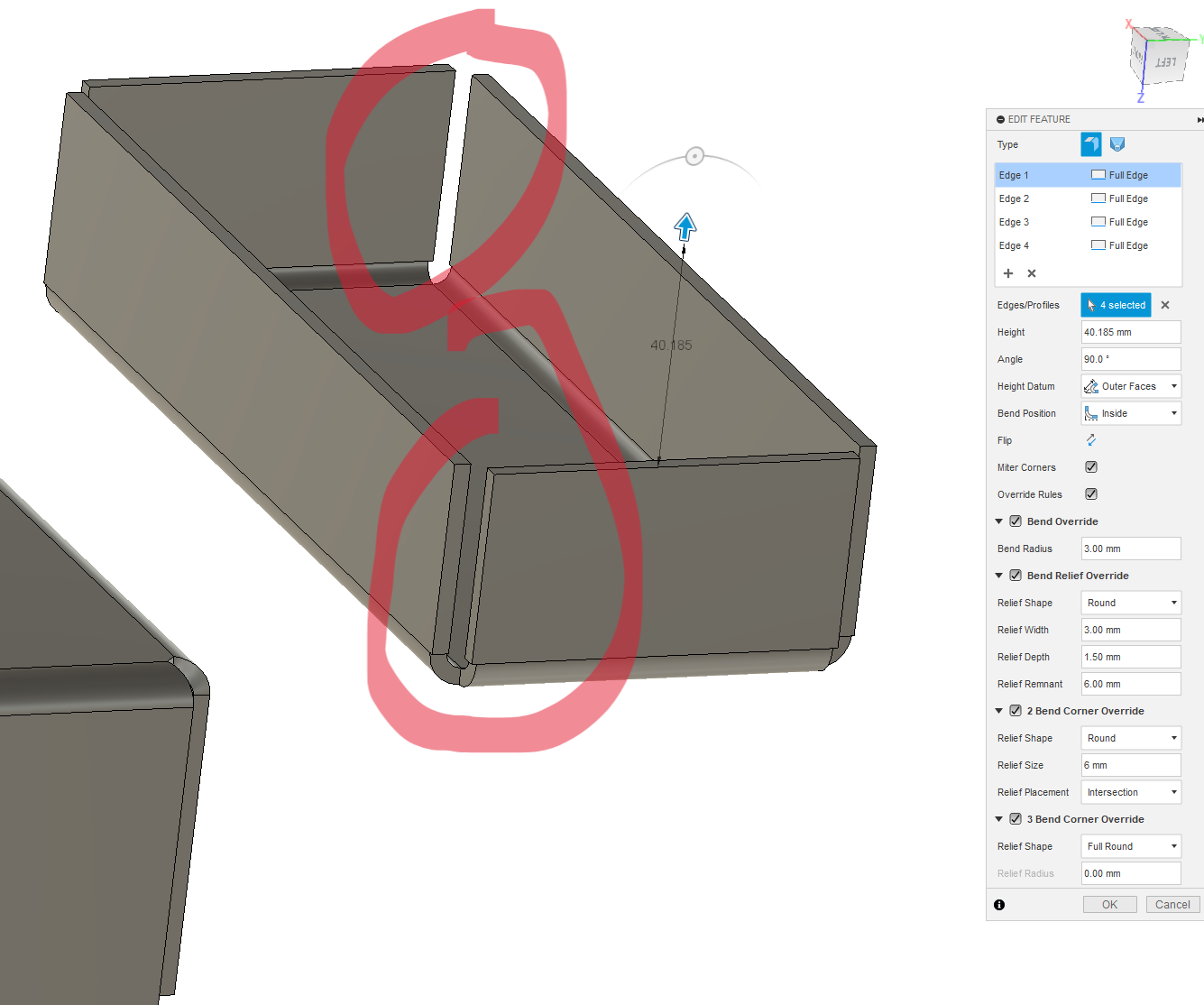Uncheck the Bend Override option
Image resolution: width=1204 pixels, height=1005 pixels.
[x=1016, y=521]
